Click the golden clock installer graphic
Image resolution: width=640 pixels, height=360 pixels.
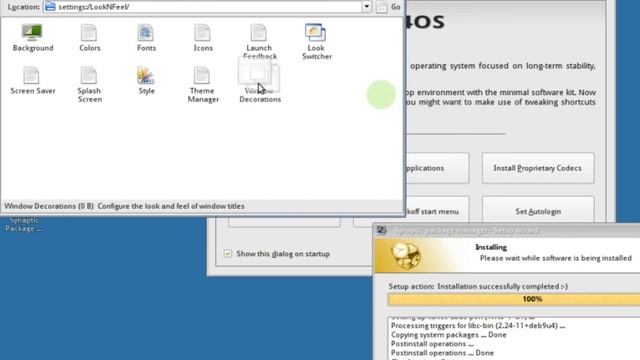(x=406, y=256)
